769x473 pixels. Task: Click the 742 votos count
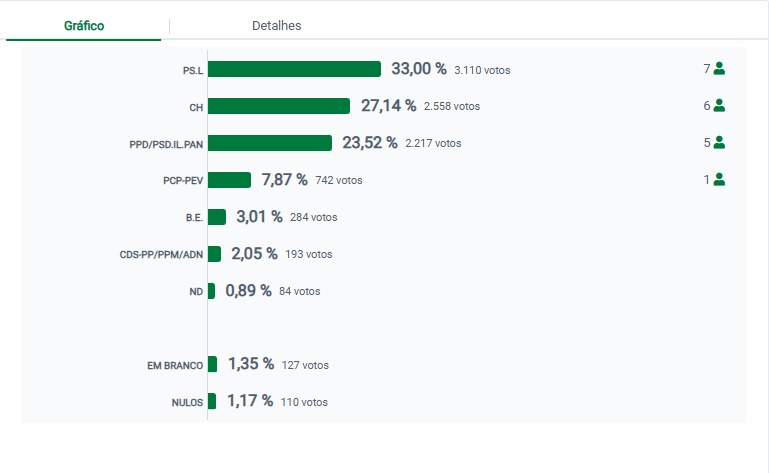[x=339, y=181]
